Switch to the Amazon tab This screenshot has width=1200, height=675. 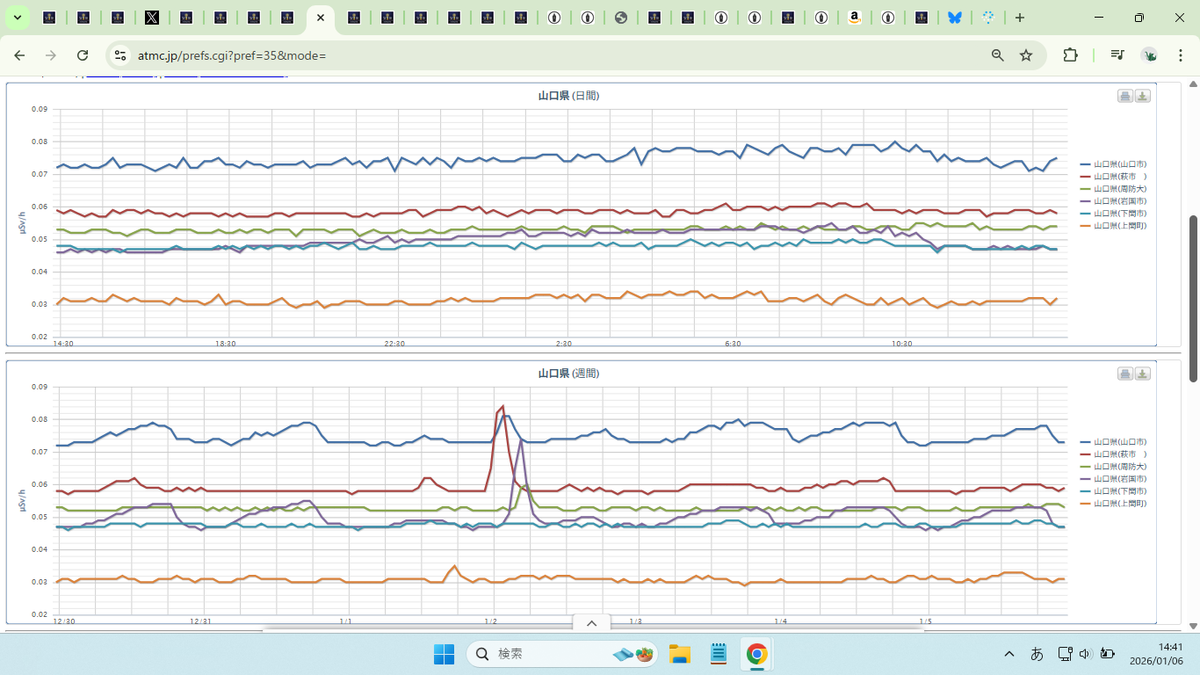[x=855, y=18]
